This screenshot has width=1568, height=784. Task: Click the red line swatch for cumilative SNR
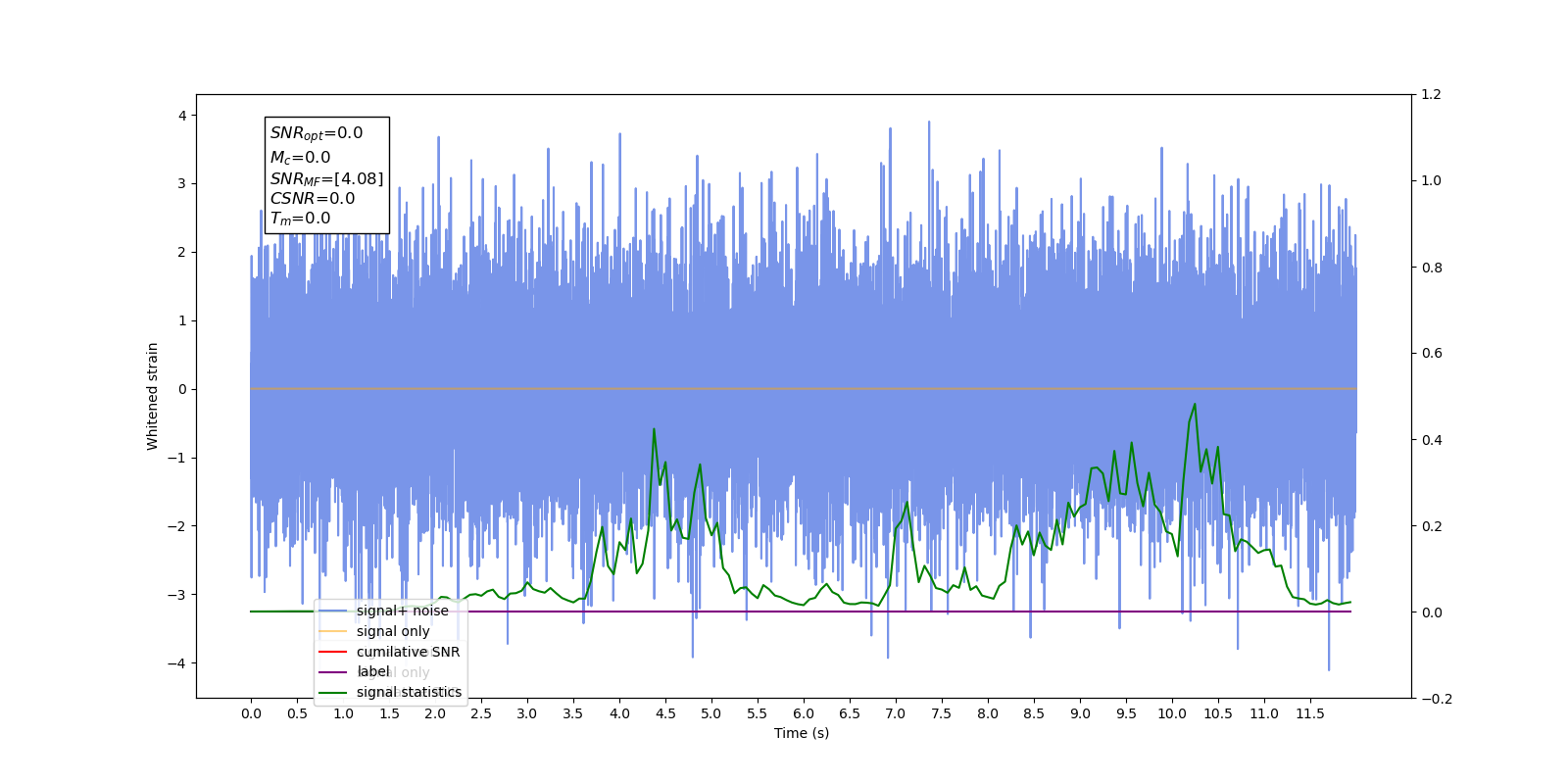pyautogui.click(x=333, y=652)
